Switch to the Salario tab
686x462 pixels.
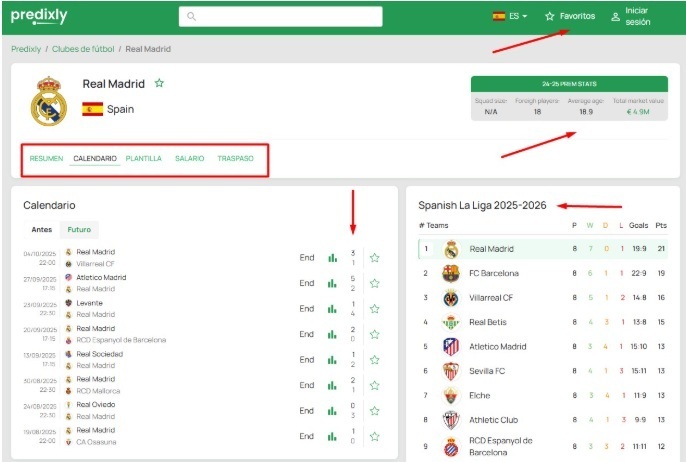point(189,158)
